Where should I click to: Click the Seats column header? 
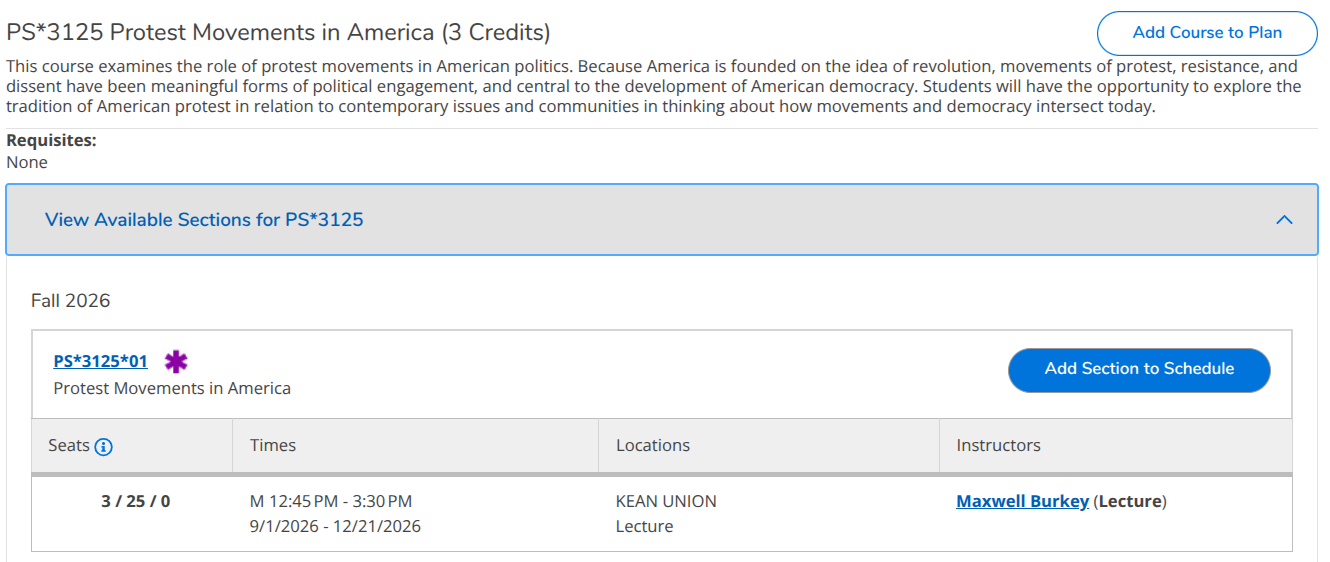tap(69, 445)
